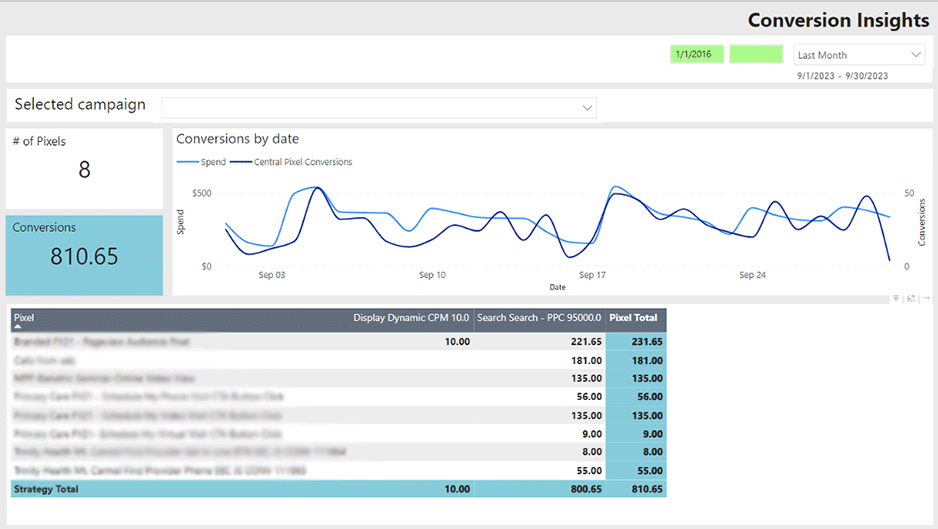938x529 pixels.
Task: Click the filter icon above the table
Action: click(x=896, y=299)
